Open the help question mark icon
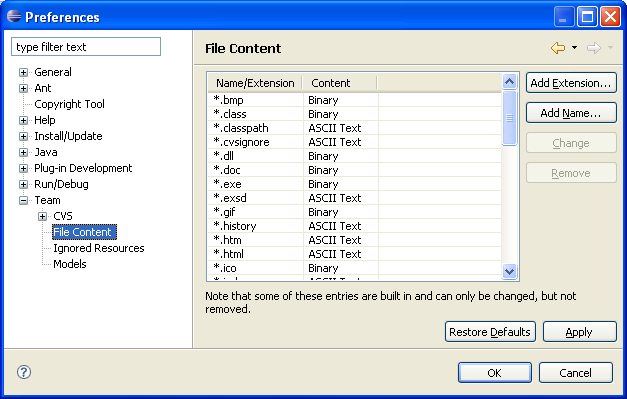 [x=24, y=372]
